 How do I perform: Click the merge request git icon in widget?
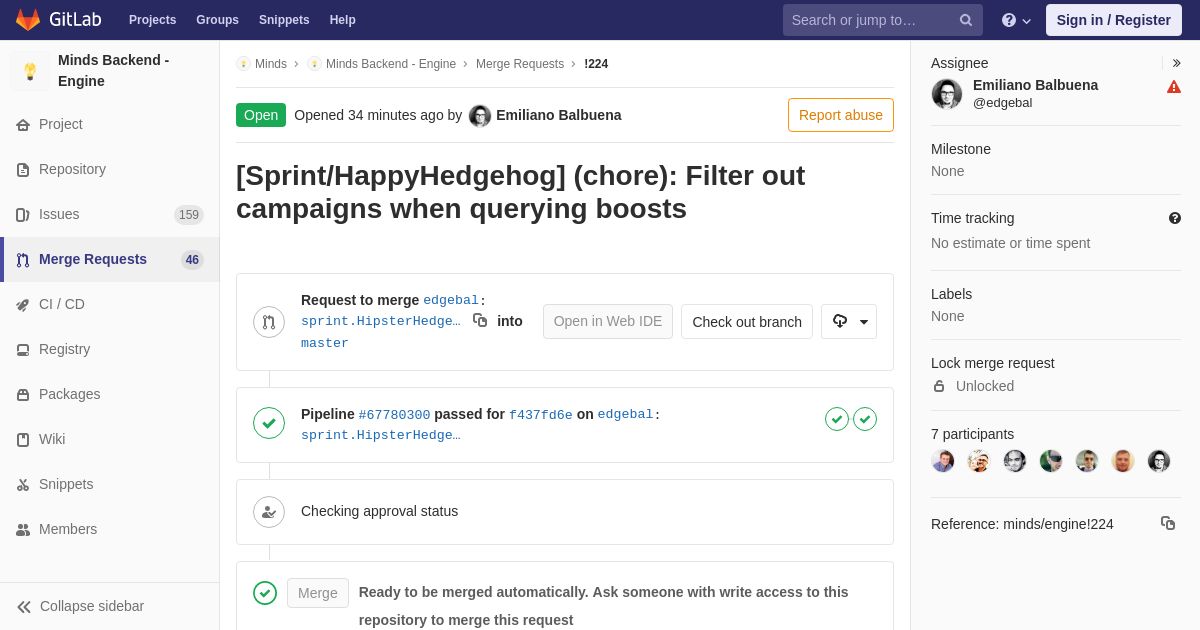[269, 322]
